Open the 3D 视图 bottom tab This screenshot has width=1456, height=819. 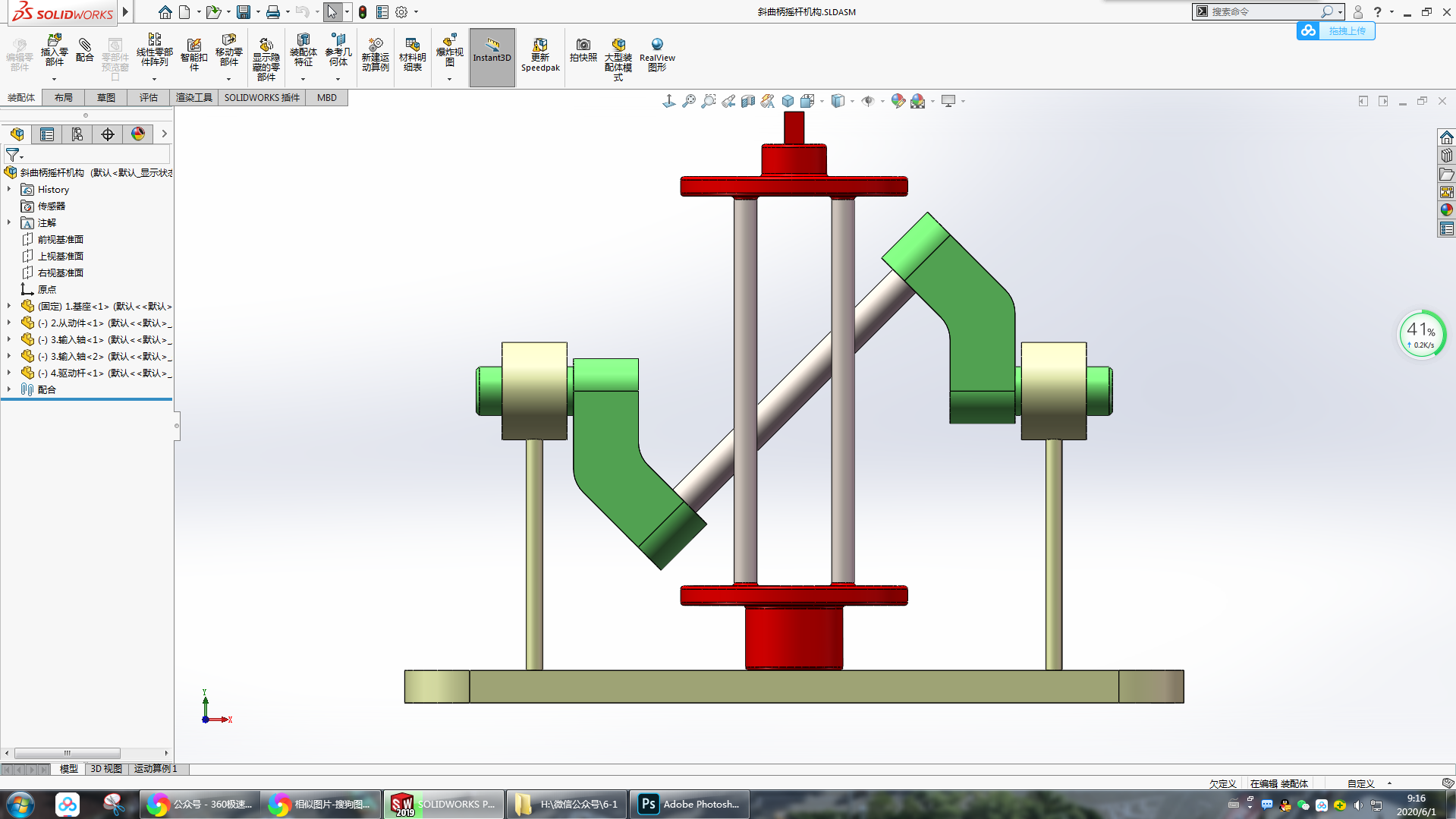(x=106, y=769)
